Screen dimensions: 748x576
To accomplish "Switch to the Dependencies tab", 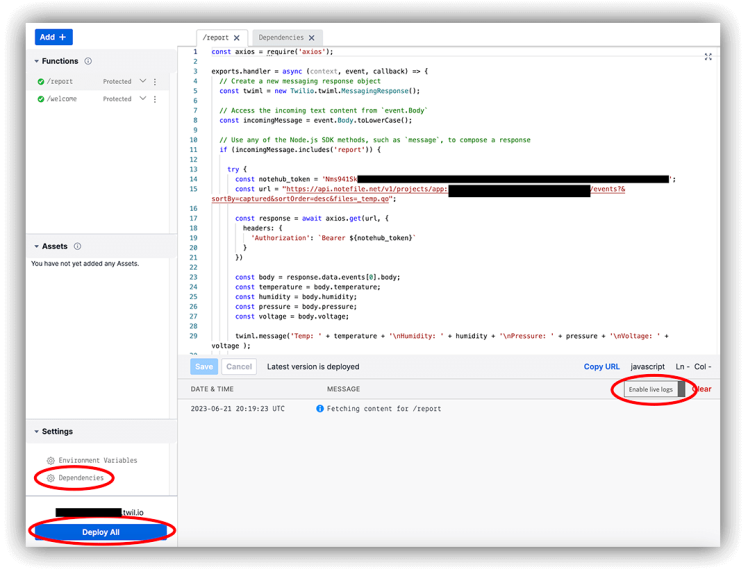I will point(281,38).
